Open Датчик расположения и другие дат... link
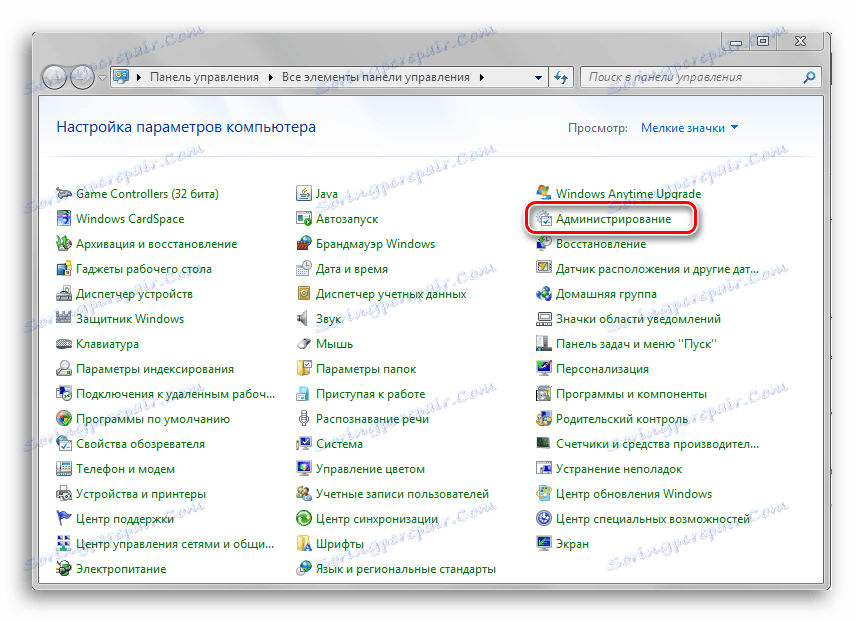The height and width of the screenshot is (622, 864). pyautogui.click(x=657, y=269)
